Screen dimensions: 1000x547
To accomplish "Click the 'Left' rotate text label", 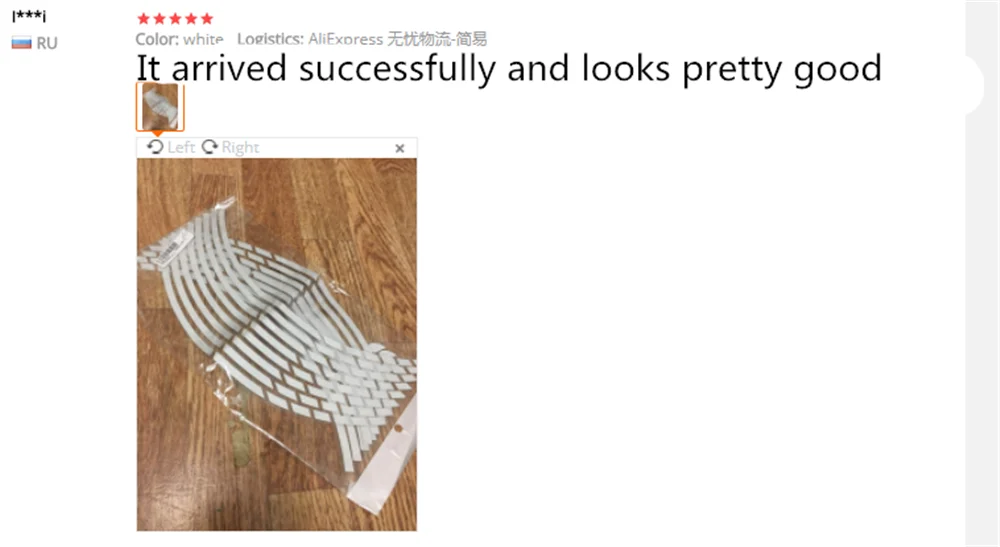I will (x=181, y=147).
